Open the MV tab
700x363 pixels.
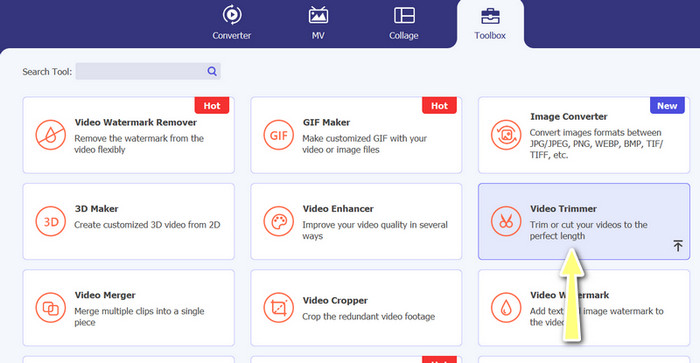pos(318,22)
